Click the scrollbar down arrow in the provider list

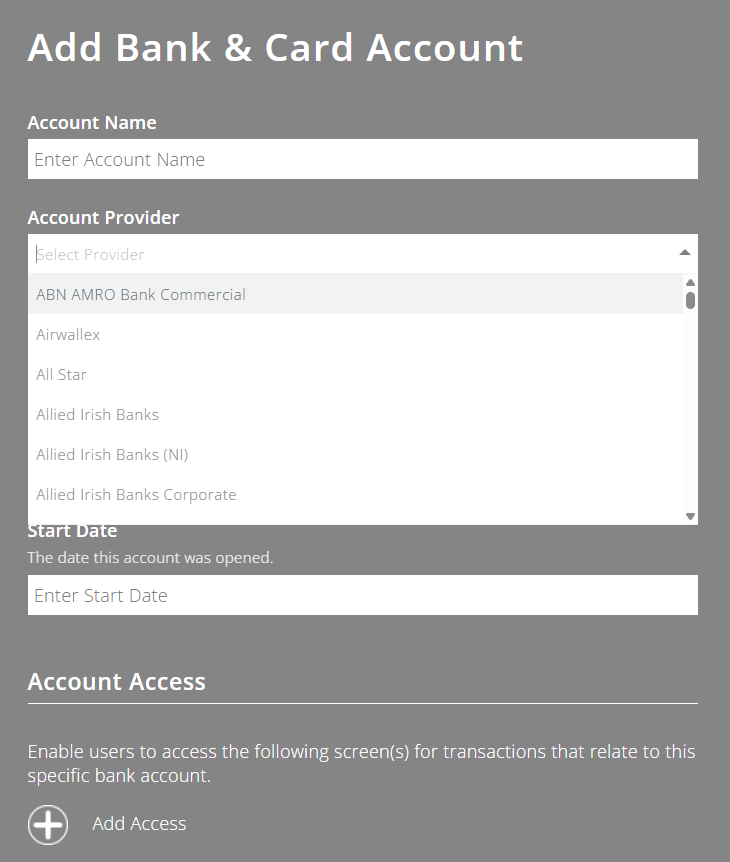click(688, 514)
